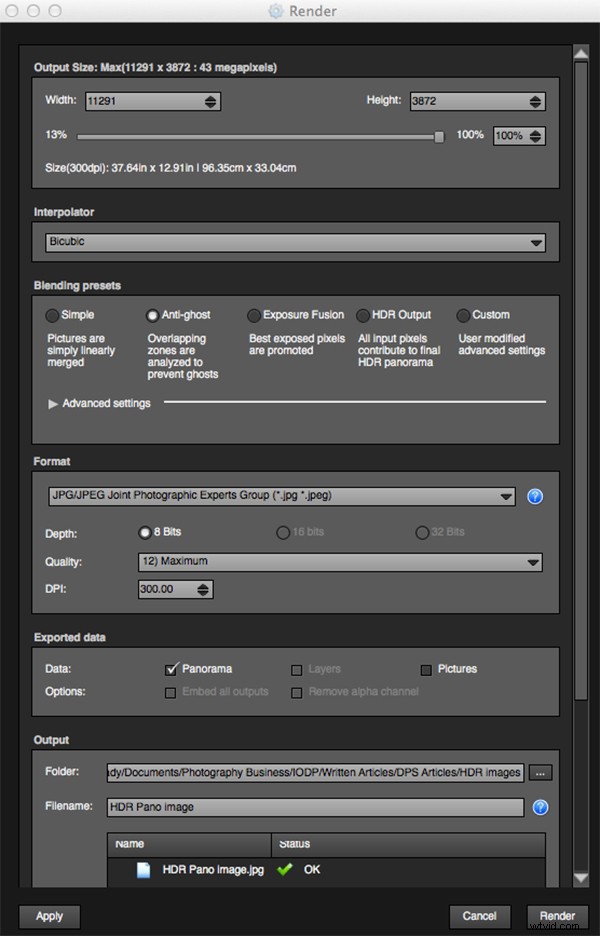Open the JPG/JPEG Format dropdown
This screenshot has width=600, height=936.
coord(282,496)
